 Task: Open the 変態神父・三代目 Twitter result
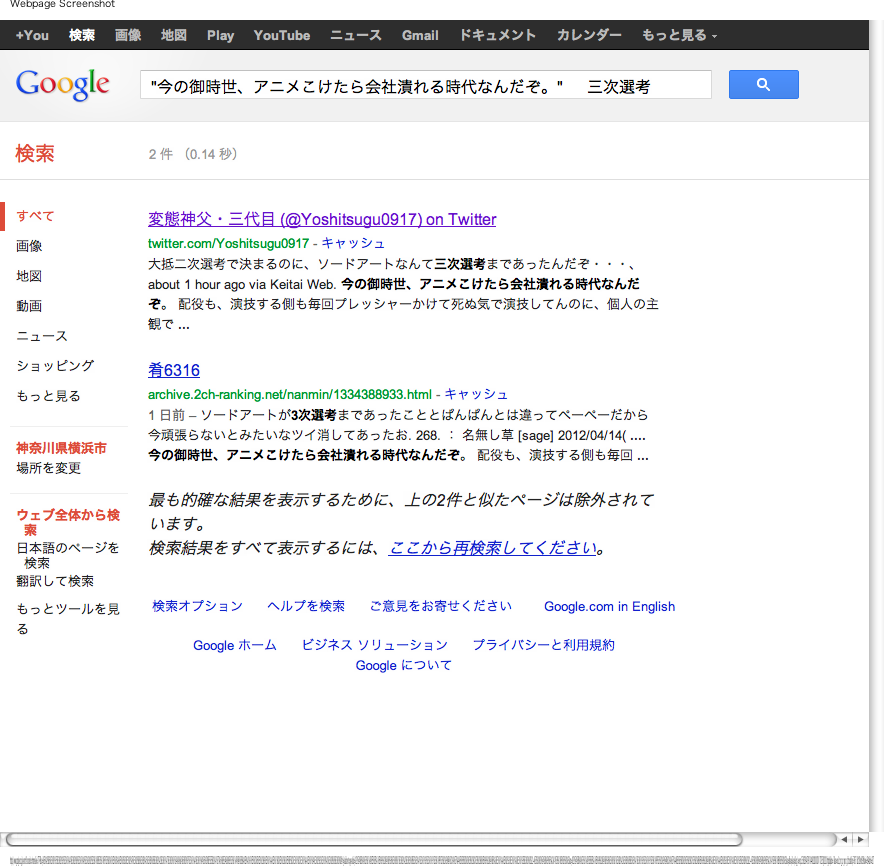(x=322, y=219)
